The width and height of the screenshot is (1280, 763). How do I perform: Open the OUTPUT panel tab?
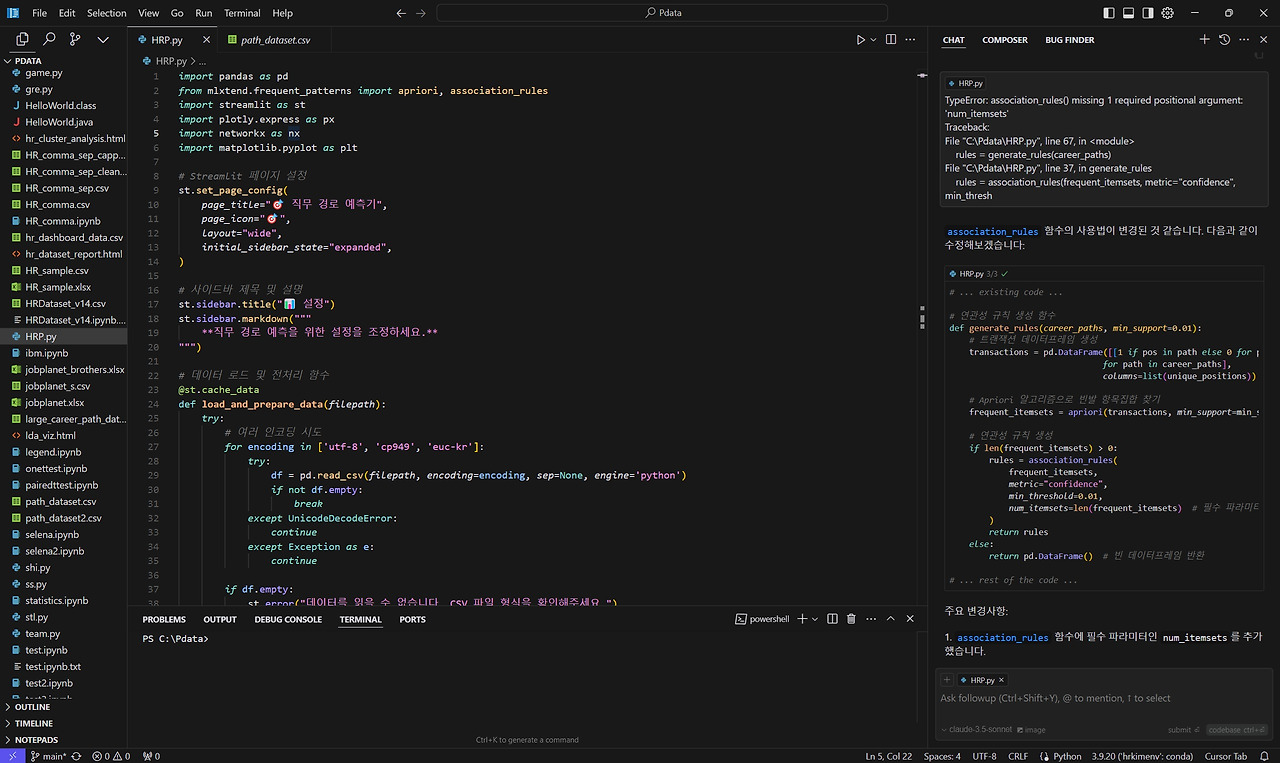(x=220, y=619)
